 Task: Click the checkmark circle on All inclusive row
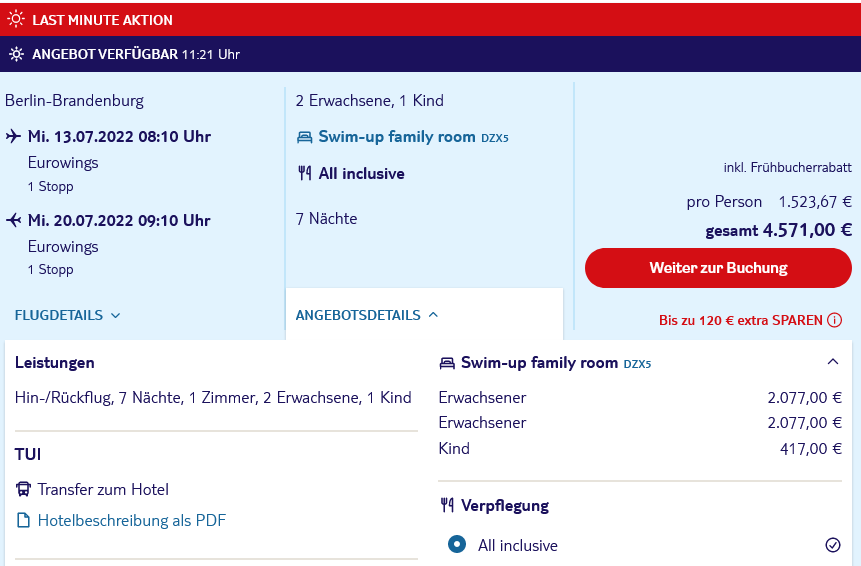point(833,545)
